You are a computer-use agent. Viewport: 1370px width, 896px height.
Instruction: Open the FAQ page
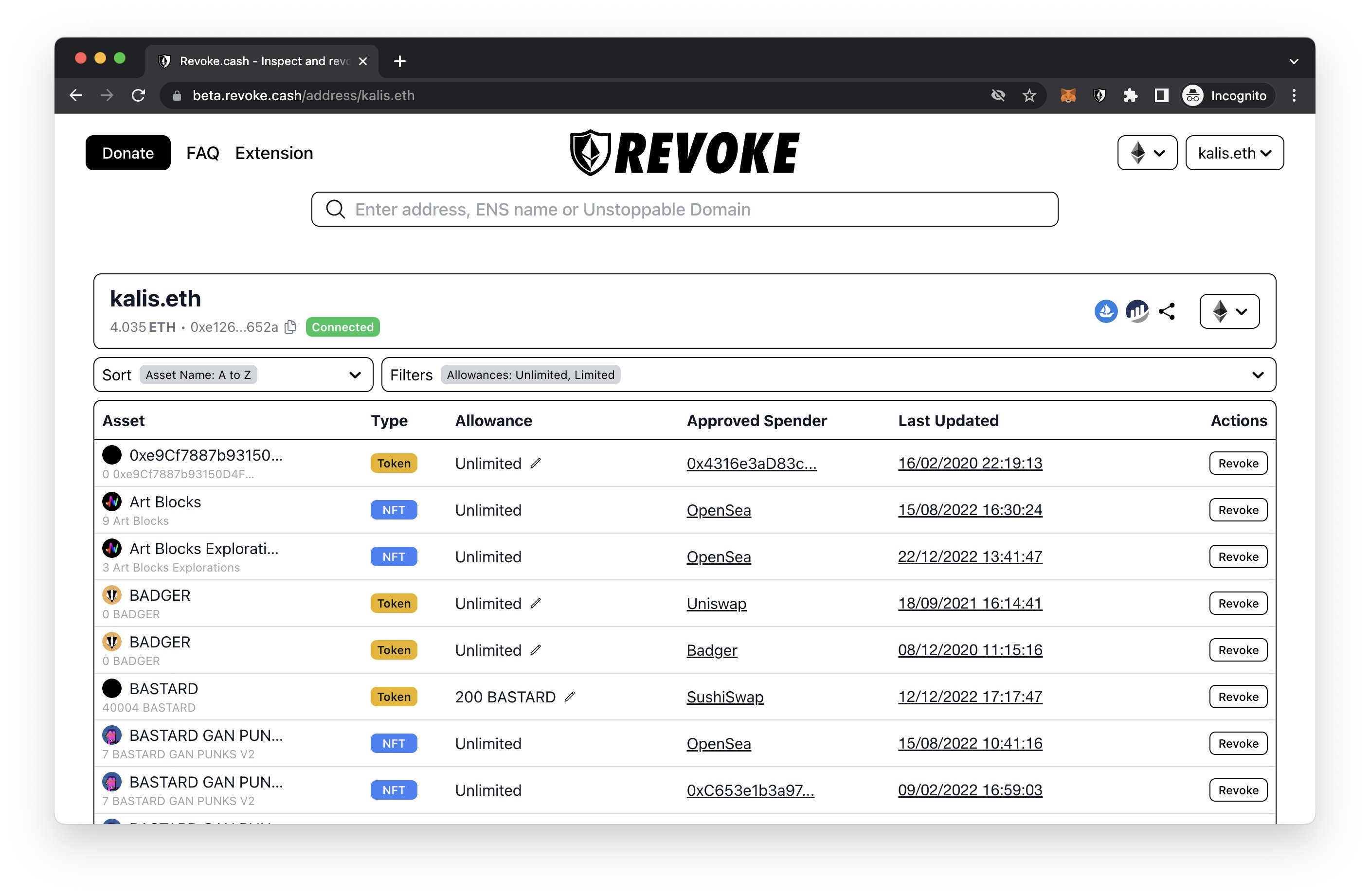point(202,153)
